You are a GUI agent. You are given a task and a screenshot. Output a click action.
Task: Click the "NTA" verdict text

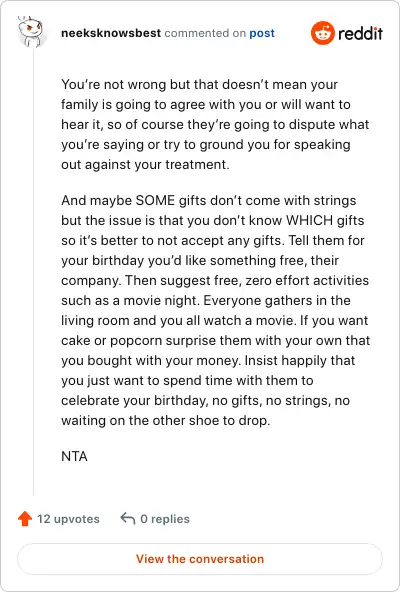click(x=74, y=456)
